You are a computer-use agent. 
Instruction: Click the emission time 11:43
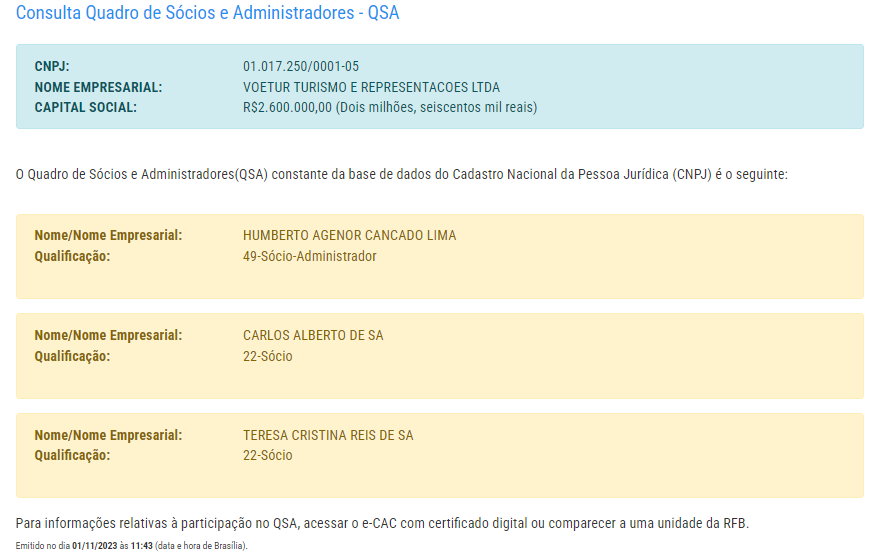tap(141, 546)
